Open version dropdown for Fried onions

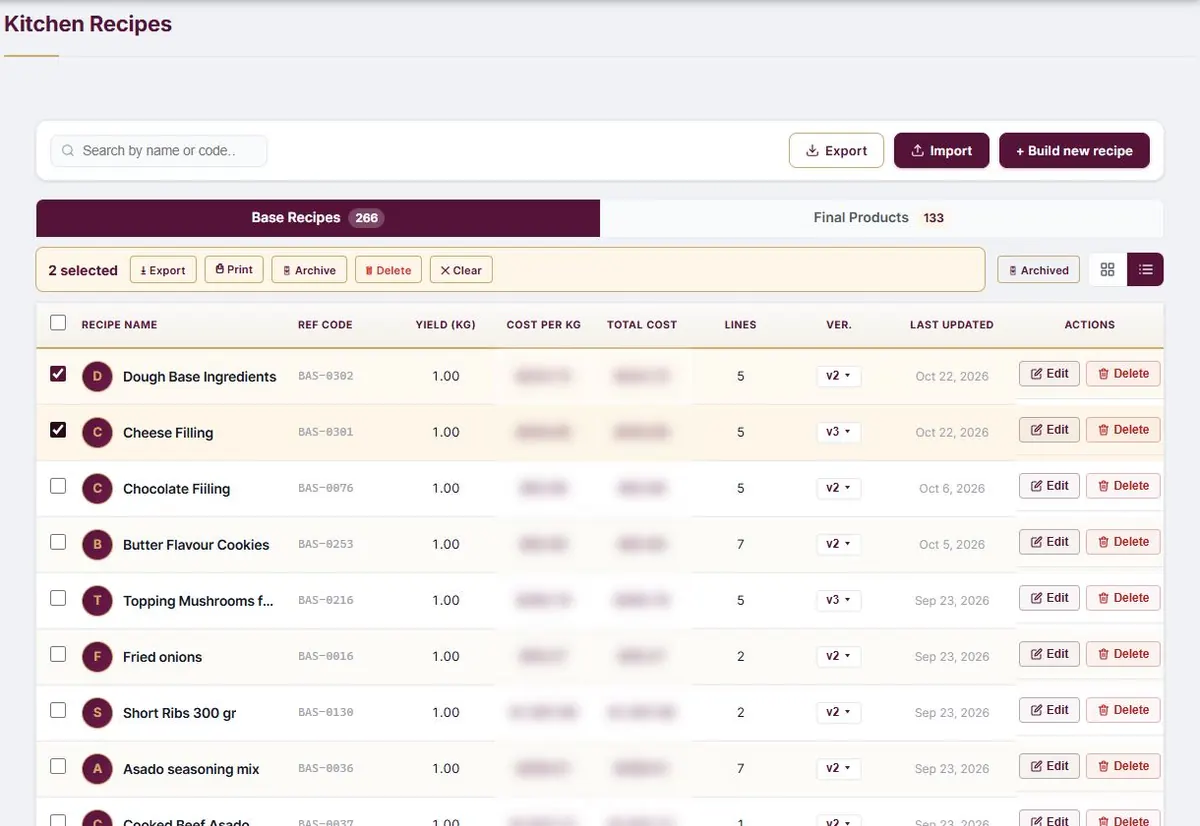pos(838,656)
